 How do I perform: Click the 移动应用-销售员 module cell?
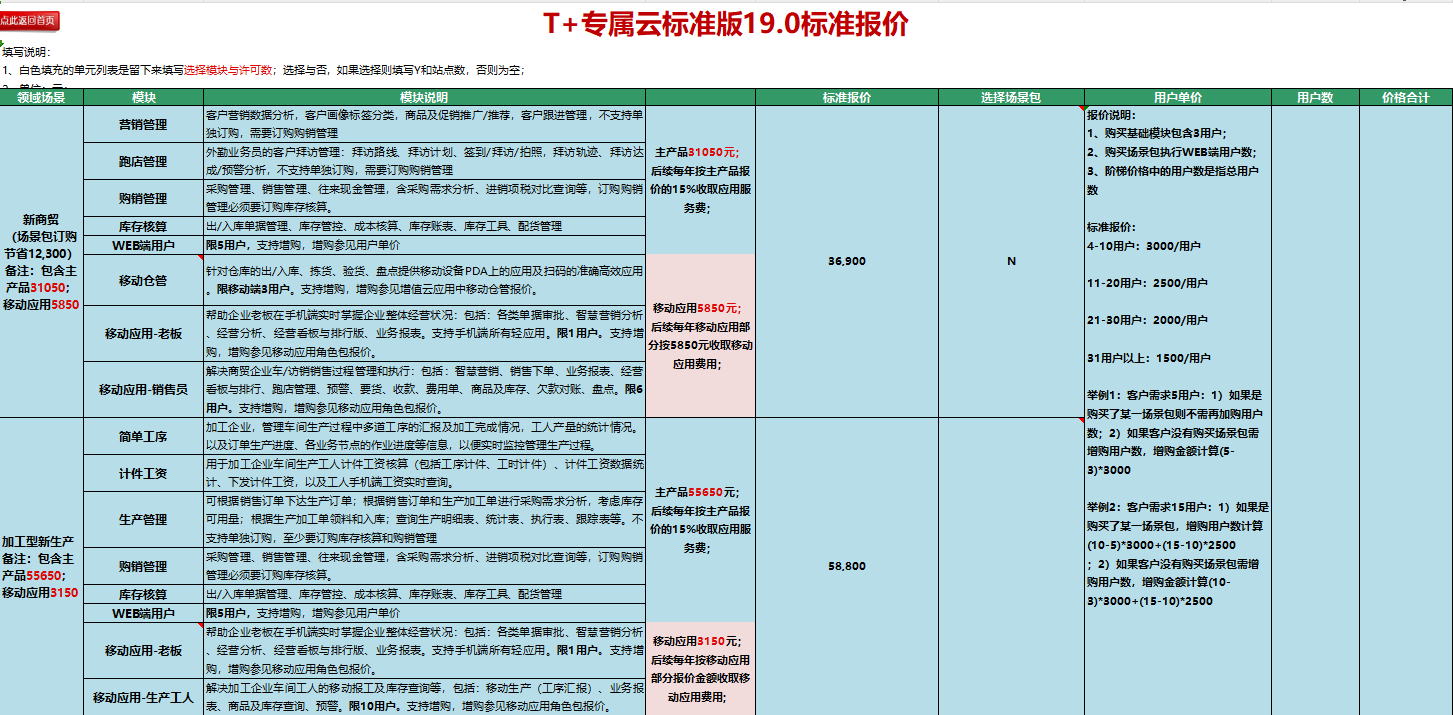pyautogui.click(x=143, y=389)
